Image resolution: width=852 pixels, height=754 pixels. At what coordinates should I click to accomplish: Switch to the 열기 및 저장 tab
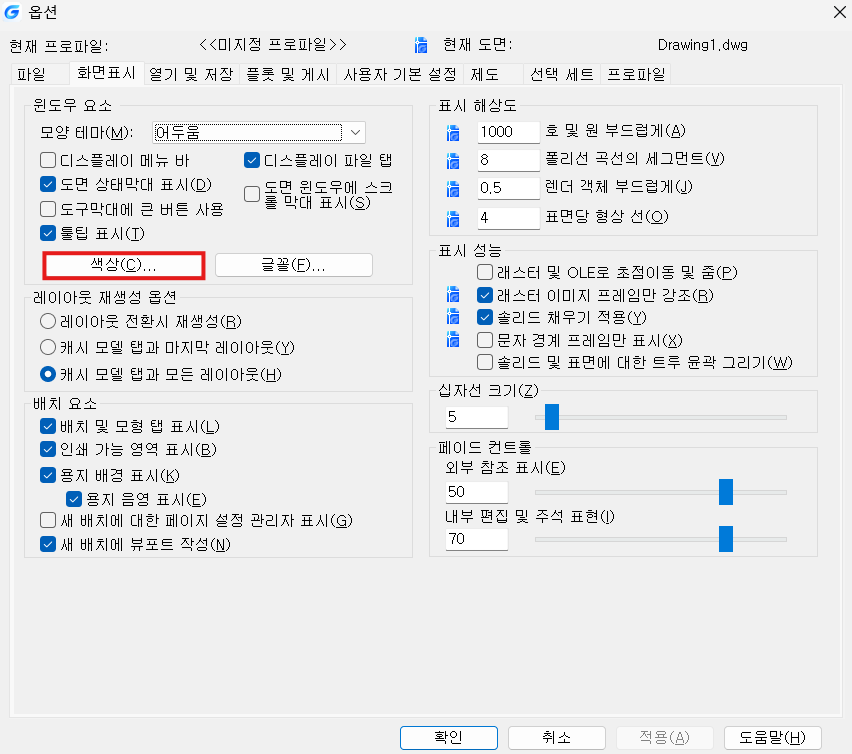point(190,74)
